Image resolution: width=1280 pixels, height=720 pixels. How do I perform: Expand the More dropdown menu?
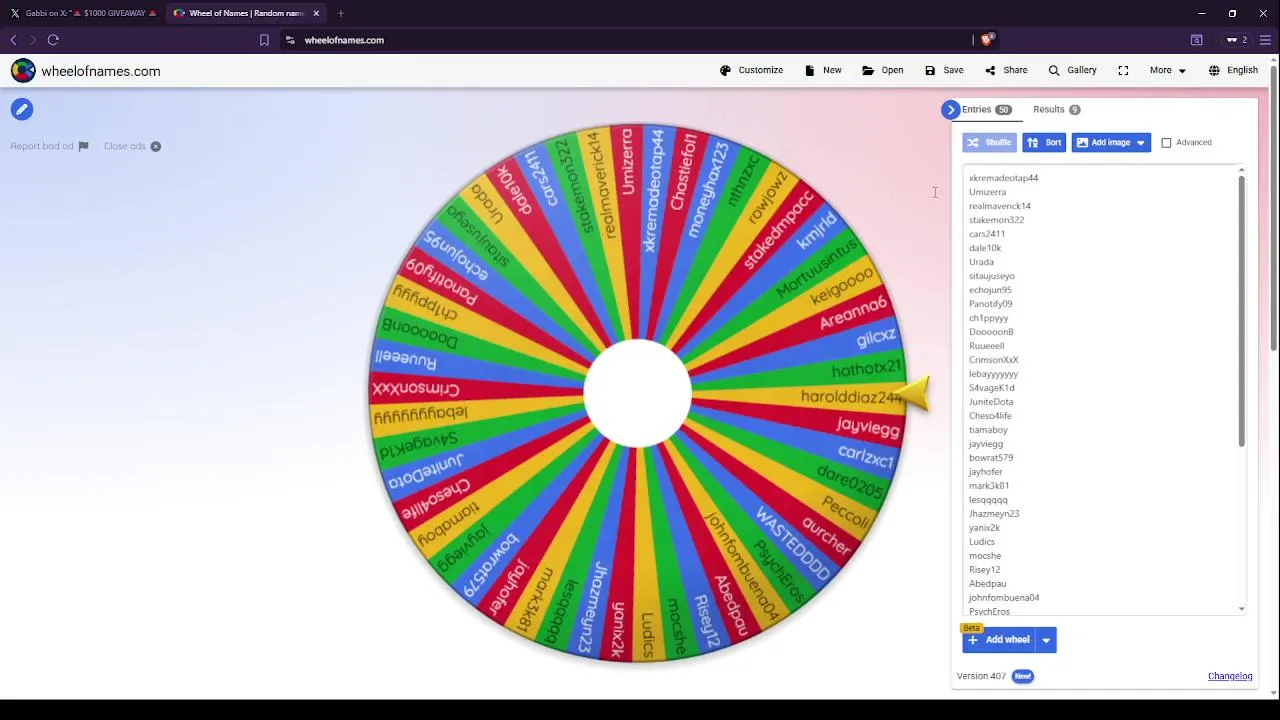coord(1167,70)
